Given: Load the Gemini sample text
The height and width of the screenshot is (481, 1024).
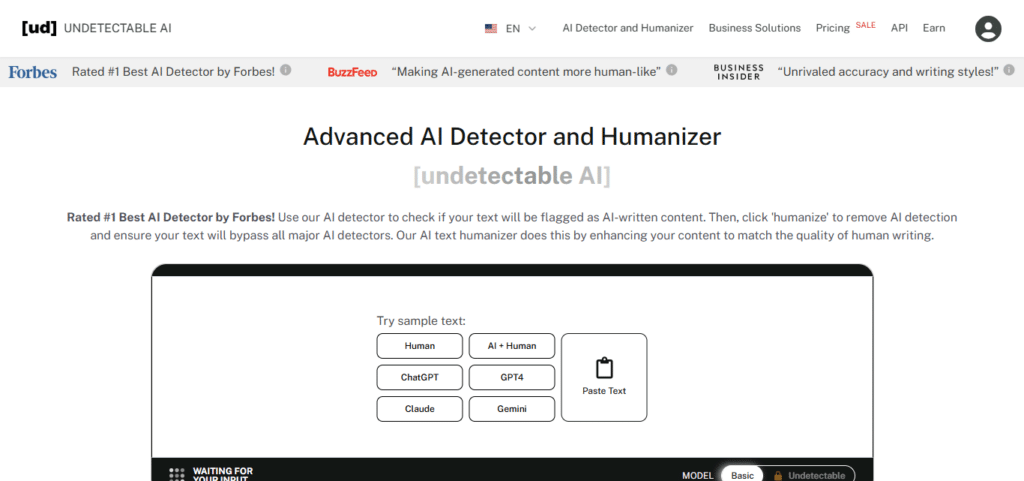Looking at the screenshot, I should coord(512,409).
